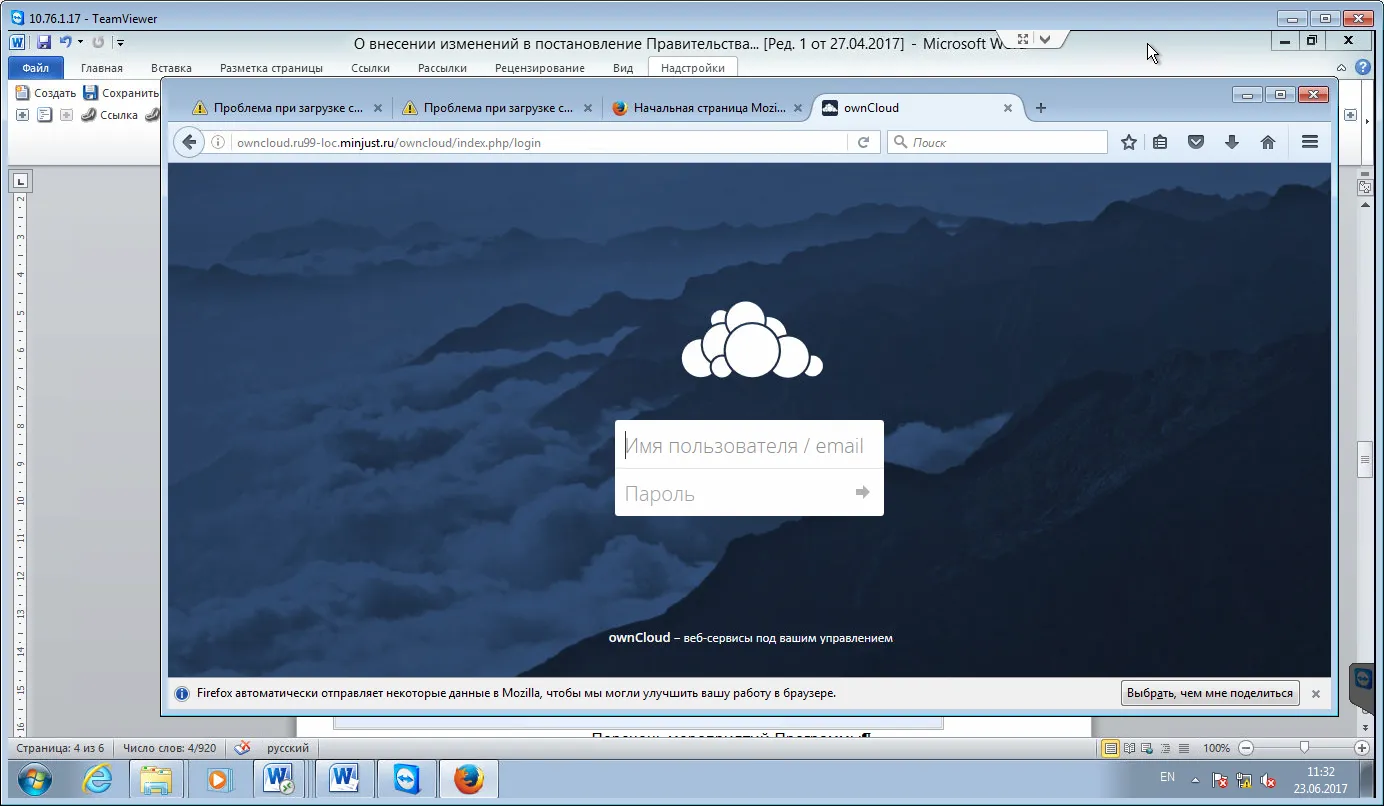Open site identity info icon in address bar
Viewport: 1384px width, 806px height.
218,143
